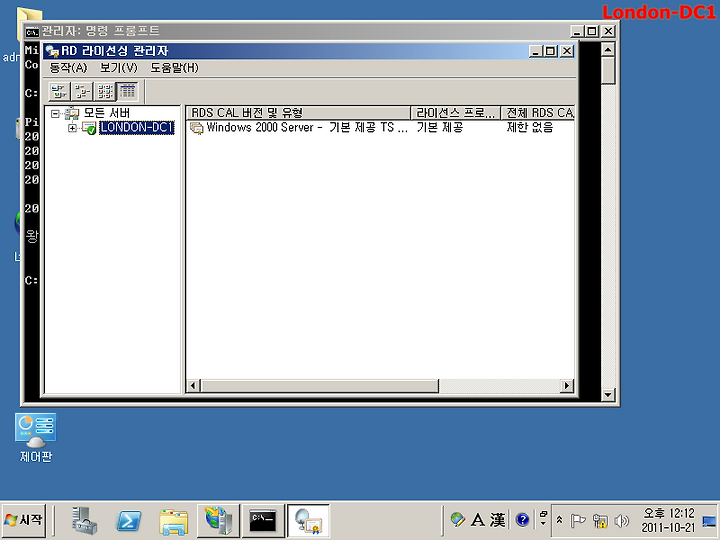Maximize the RD Licensing Manager window
This screenshot has height=540, width=720.
click(551, 51)
